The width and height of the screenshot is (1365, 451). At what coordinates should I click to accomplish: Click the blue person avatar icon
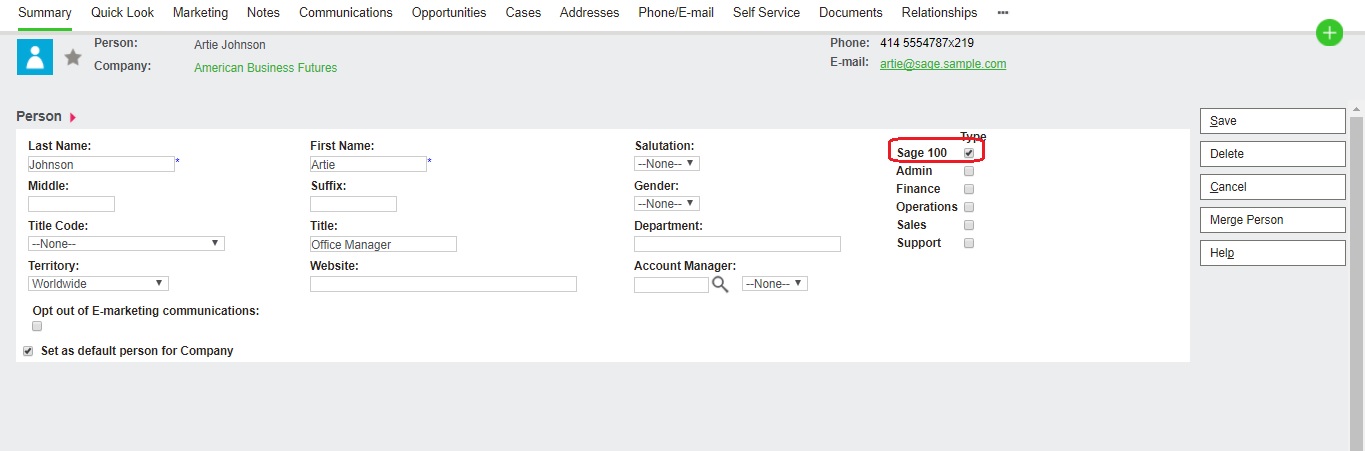click(35, 57)
